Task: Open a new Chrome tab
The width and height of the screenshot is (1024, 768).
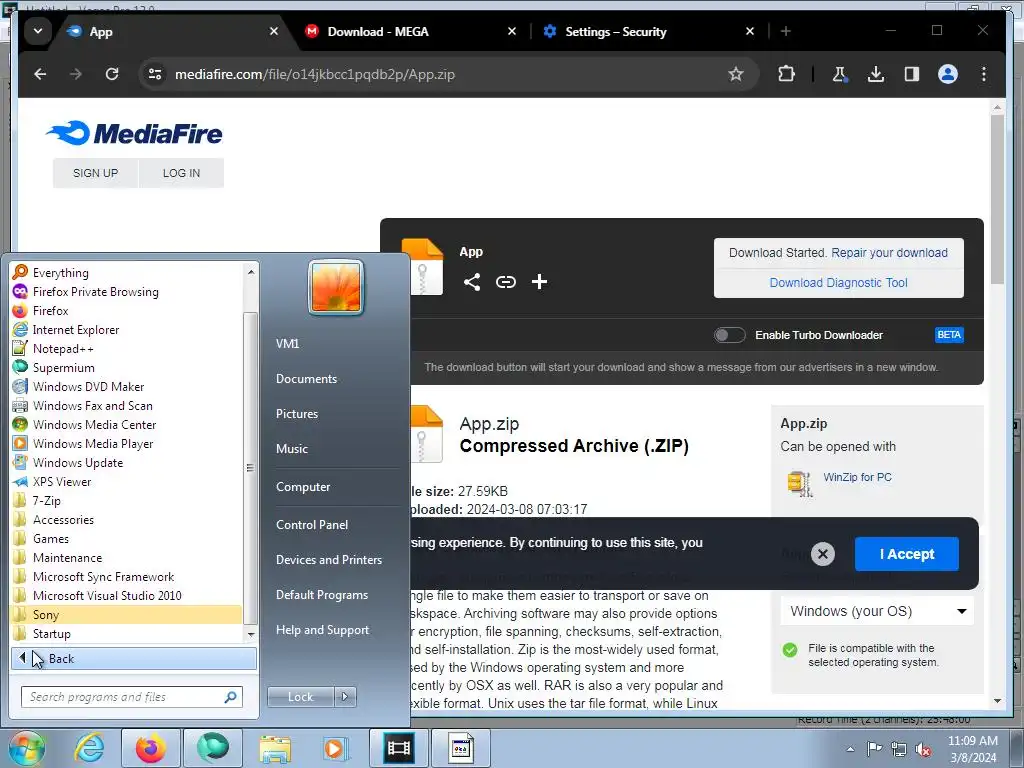Action: pyautogui.click(x=786, y=31)
